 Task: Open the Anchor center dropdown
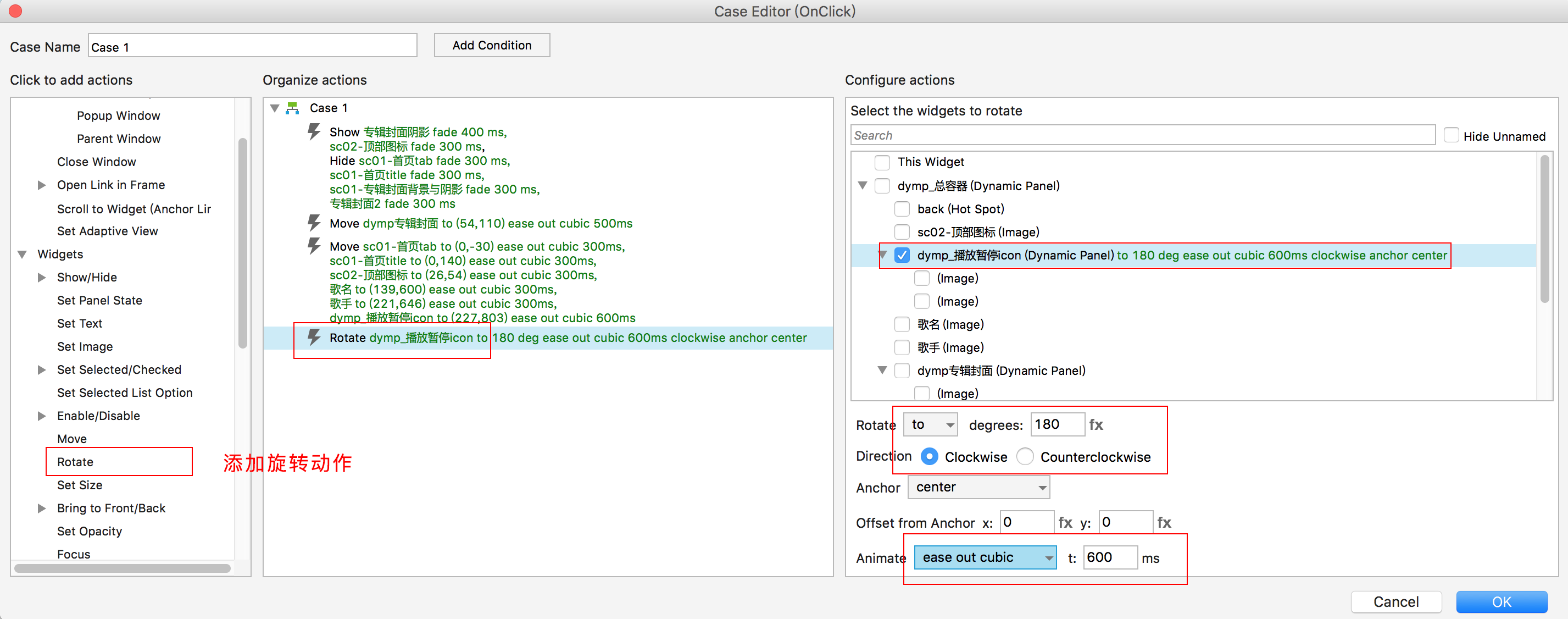979,487
